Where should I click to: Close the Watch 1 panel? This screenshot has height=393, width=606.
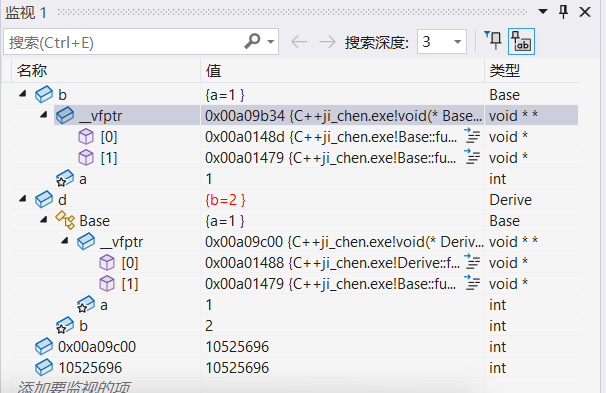(585, 12)
